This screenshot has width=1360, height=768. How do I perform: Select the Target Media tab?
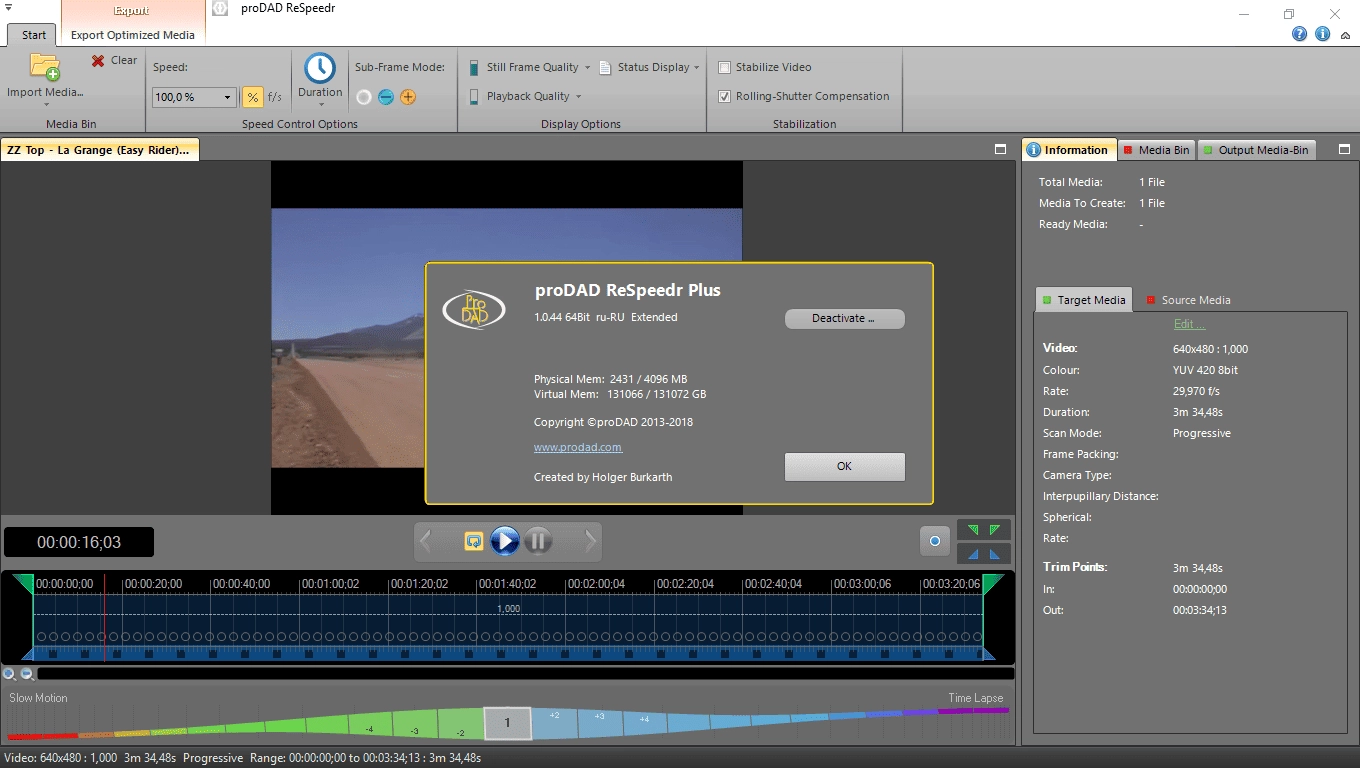1084,300
